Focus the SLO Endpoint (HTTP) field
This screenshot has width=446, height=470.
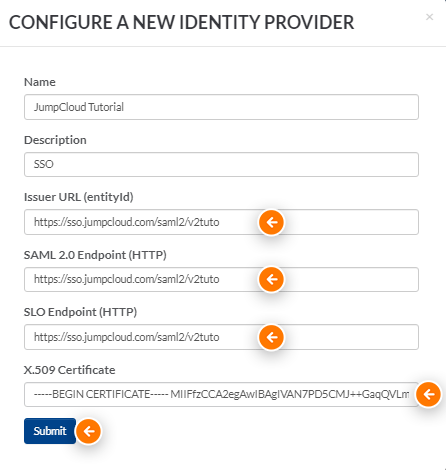[221, 337]
